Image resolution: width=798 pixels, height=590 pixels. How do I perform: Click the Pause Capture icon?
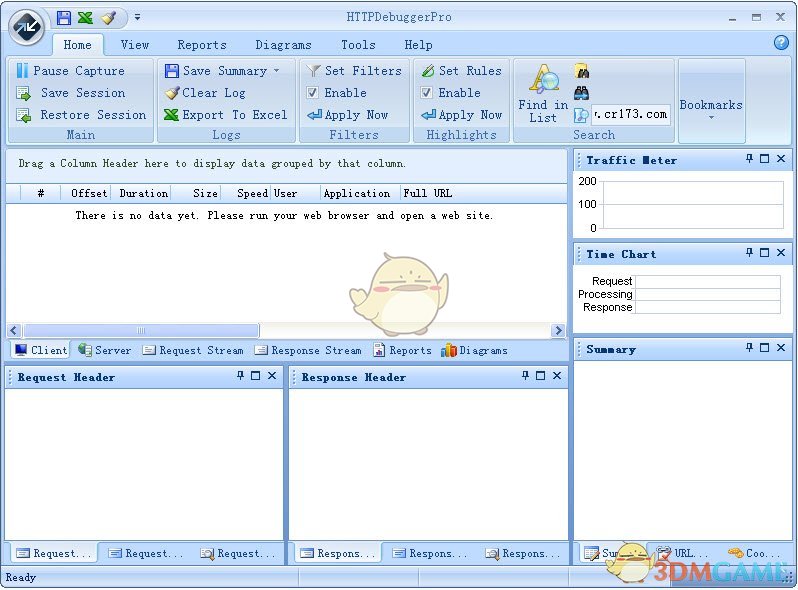point(22,71)
